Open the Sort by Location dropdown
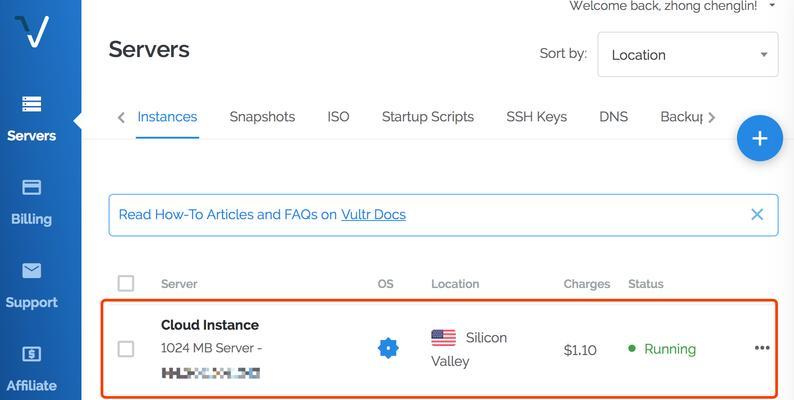794x400 pixels. (688, 55)
